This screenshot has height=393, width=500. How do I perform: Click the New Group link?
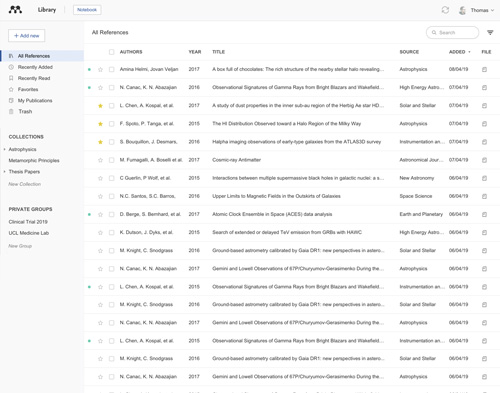[20, 246]
